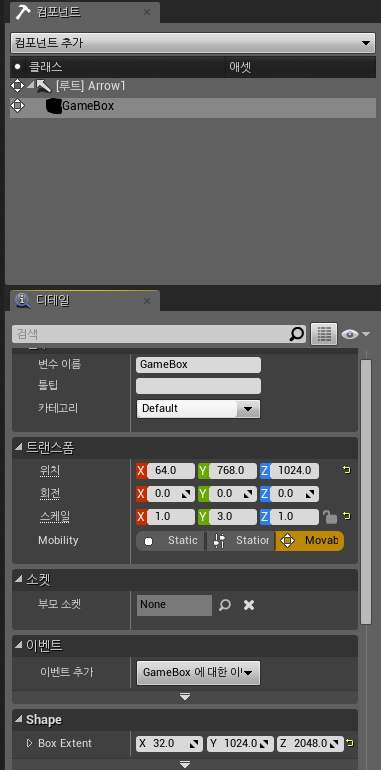Screen dimensions: 381x770
Task: Click the mobility icon beside GameBox
Action: tap(17, 106)
